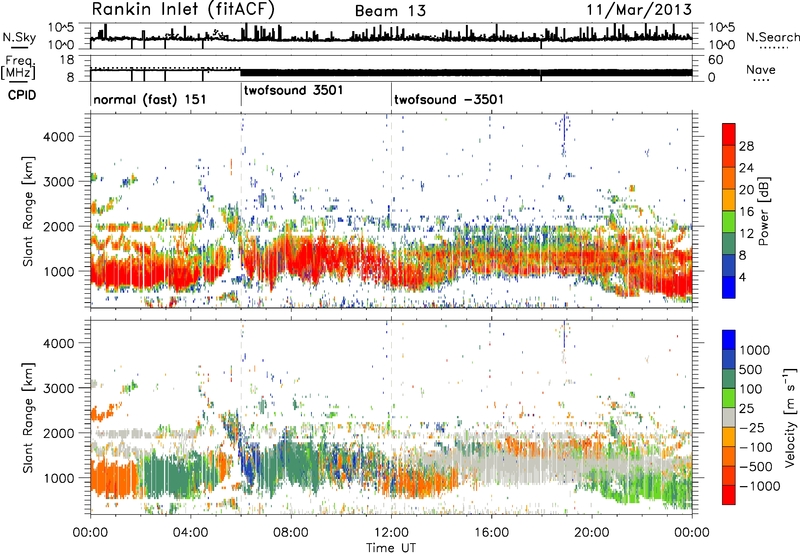
Task: Click the dotted line sample under N.Search
Action: (774, 48)
